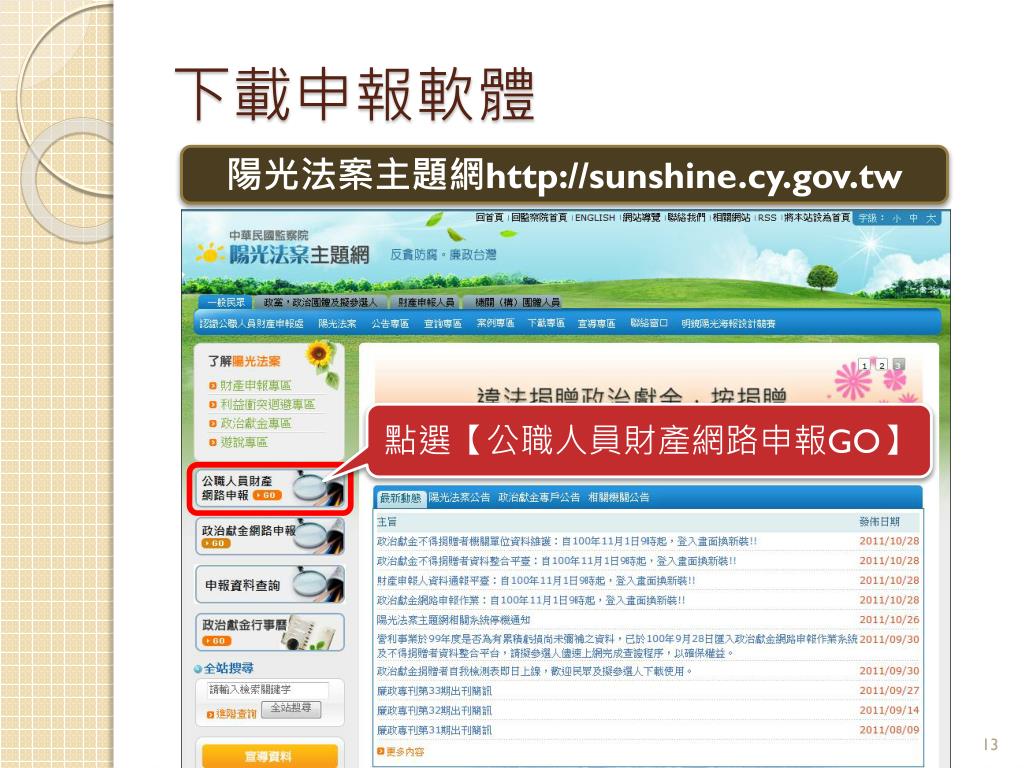Open 廉政專刊第33期出刊簡訊
The width and height of the screenshot is (1024, 768).
(x=434, y=691)
